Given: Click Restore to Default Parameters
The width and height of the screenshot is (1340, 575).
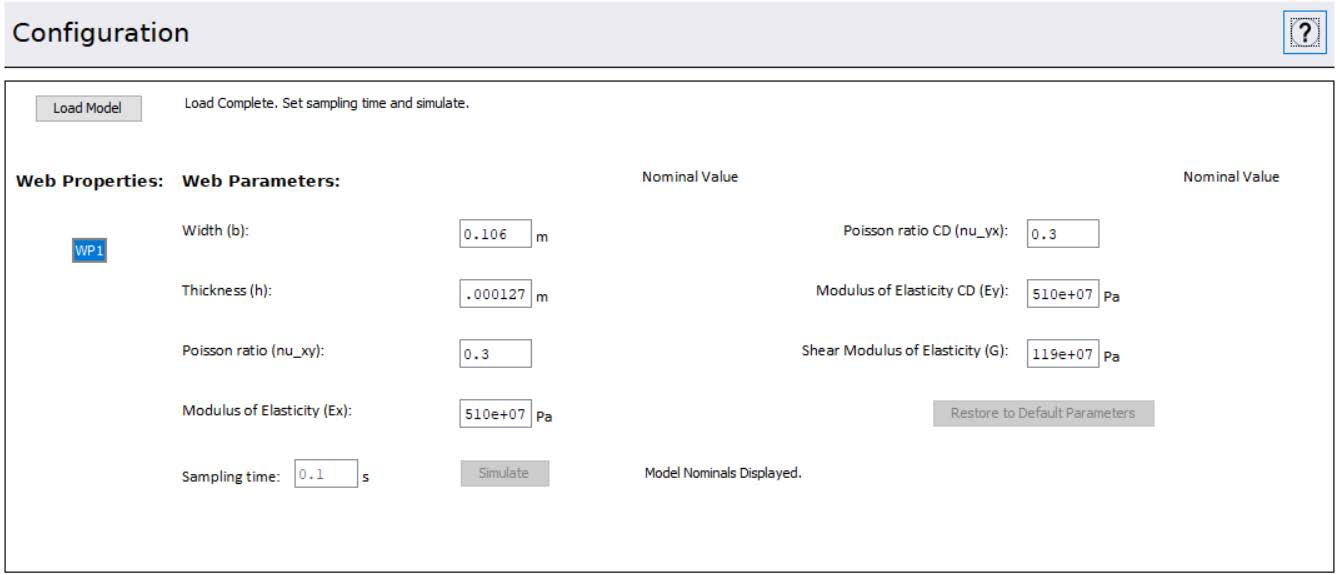Looking at the screenshot, I should coord(1043,413).
